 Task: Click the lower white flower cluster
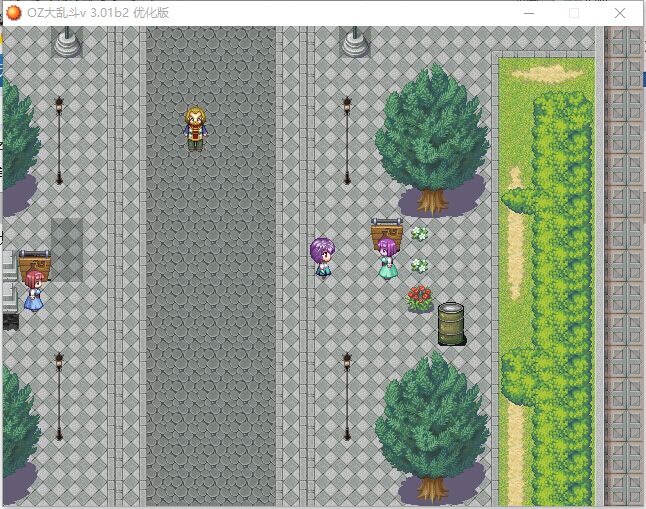click(420, 265)
